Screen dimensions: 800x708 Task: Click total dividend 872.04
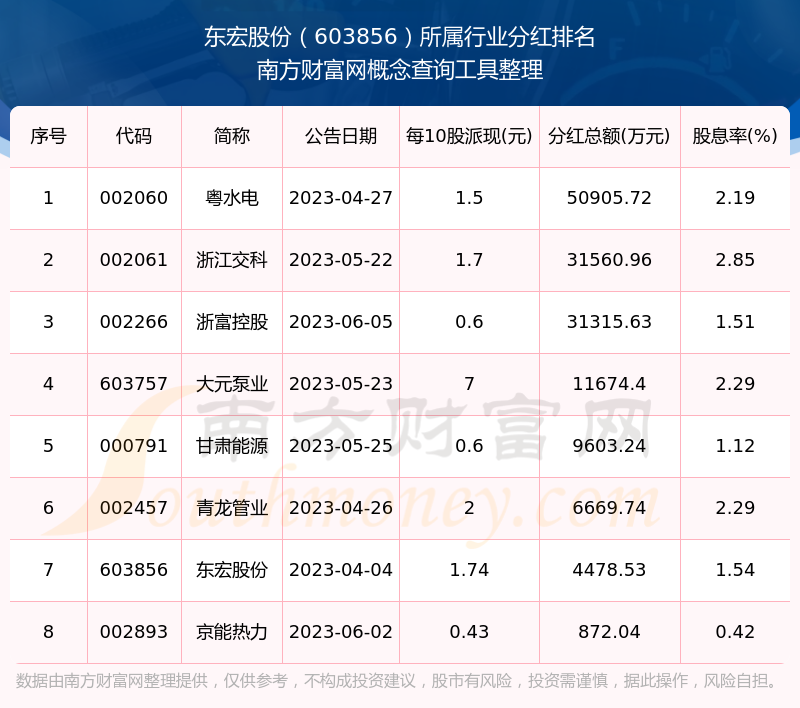coord(609,632)
